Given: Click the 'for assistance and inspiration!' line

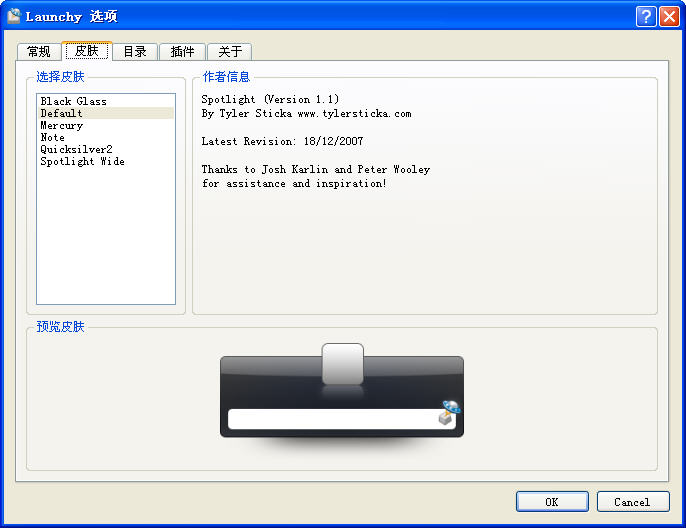Looking at the screenshot, I should [x=294, y=183].
